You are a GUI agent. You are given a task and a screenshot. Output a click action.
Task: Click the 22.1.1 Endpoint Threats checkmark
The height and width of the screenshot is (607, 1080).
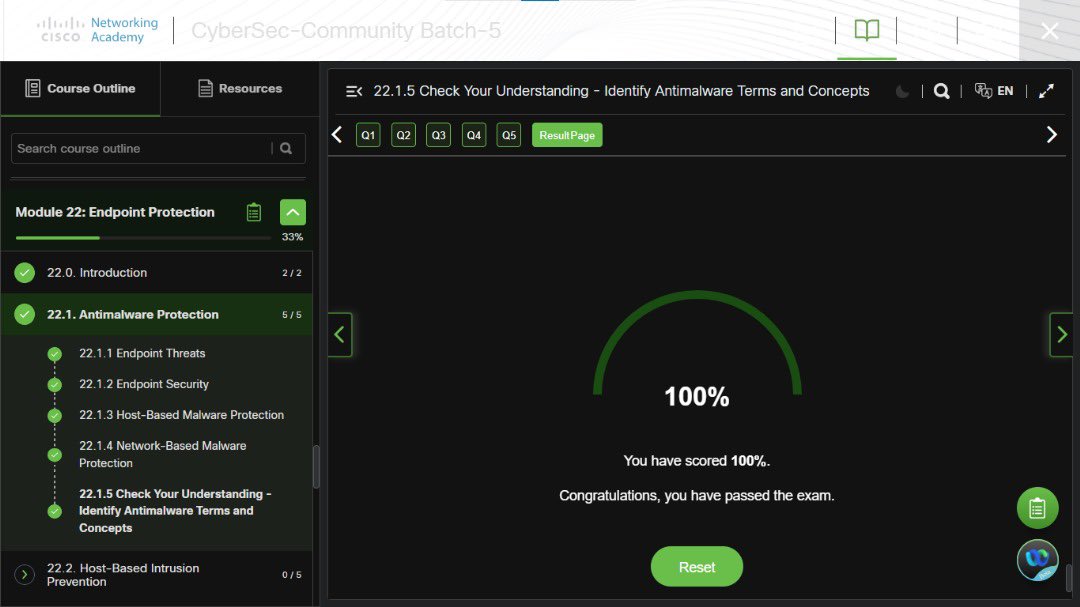(x=54, y=354)
